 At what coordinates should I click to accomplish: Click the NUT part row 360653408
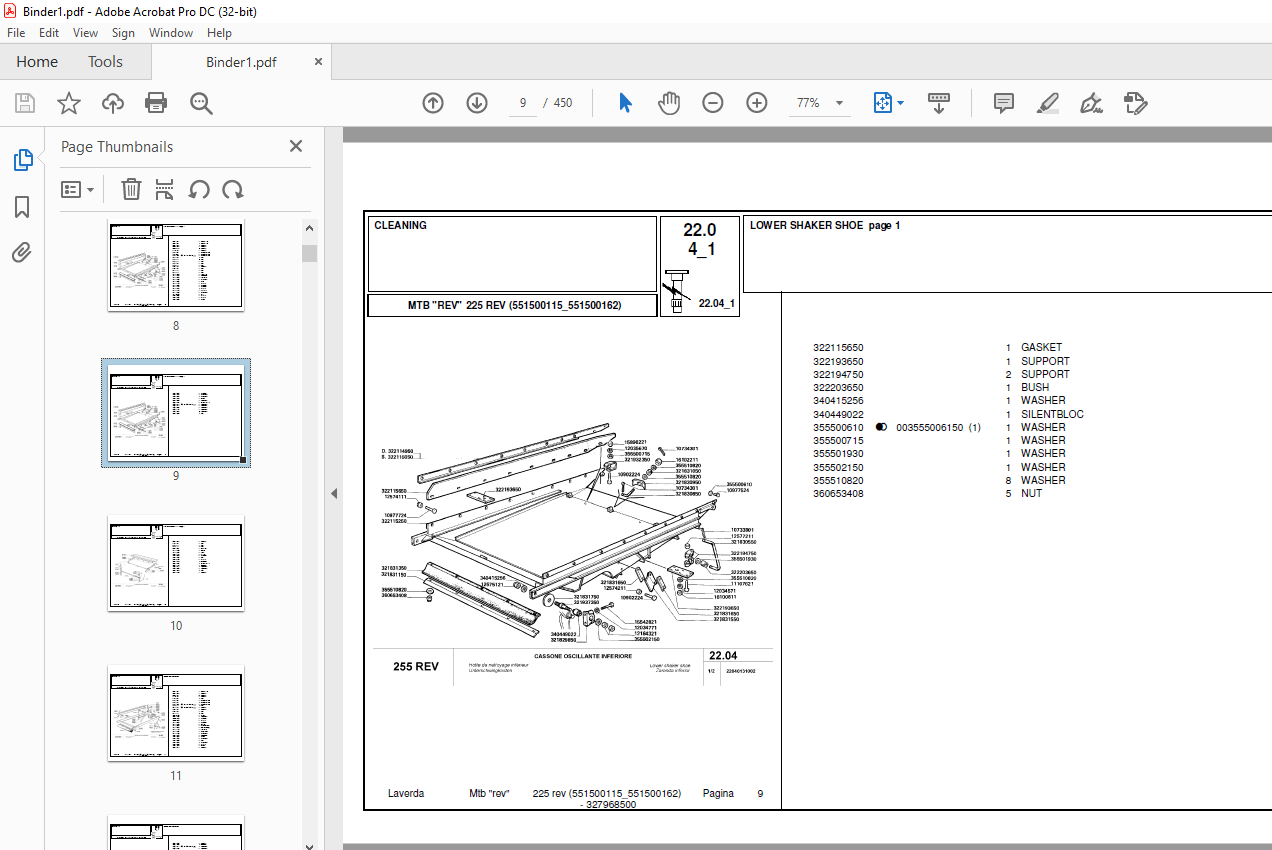[927, 493]
